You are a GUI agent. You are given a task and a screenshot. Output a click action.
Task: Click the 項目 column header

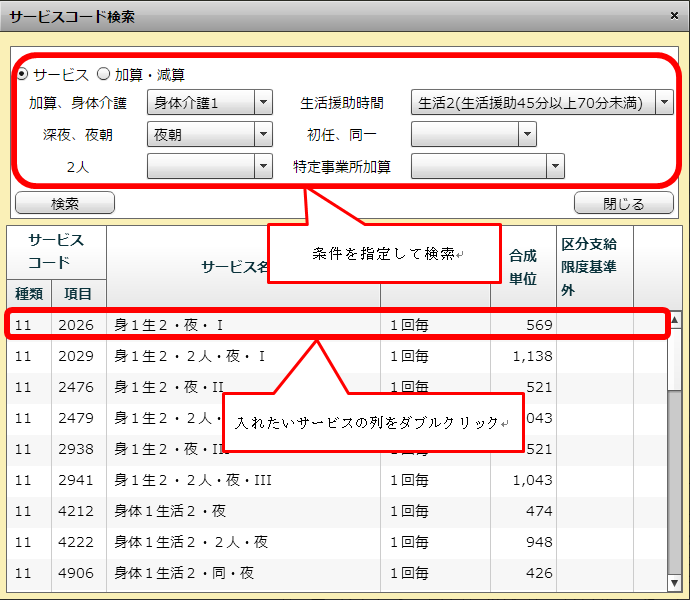coord(78,294)
